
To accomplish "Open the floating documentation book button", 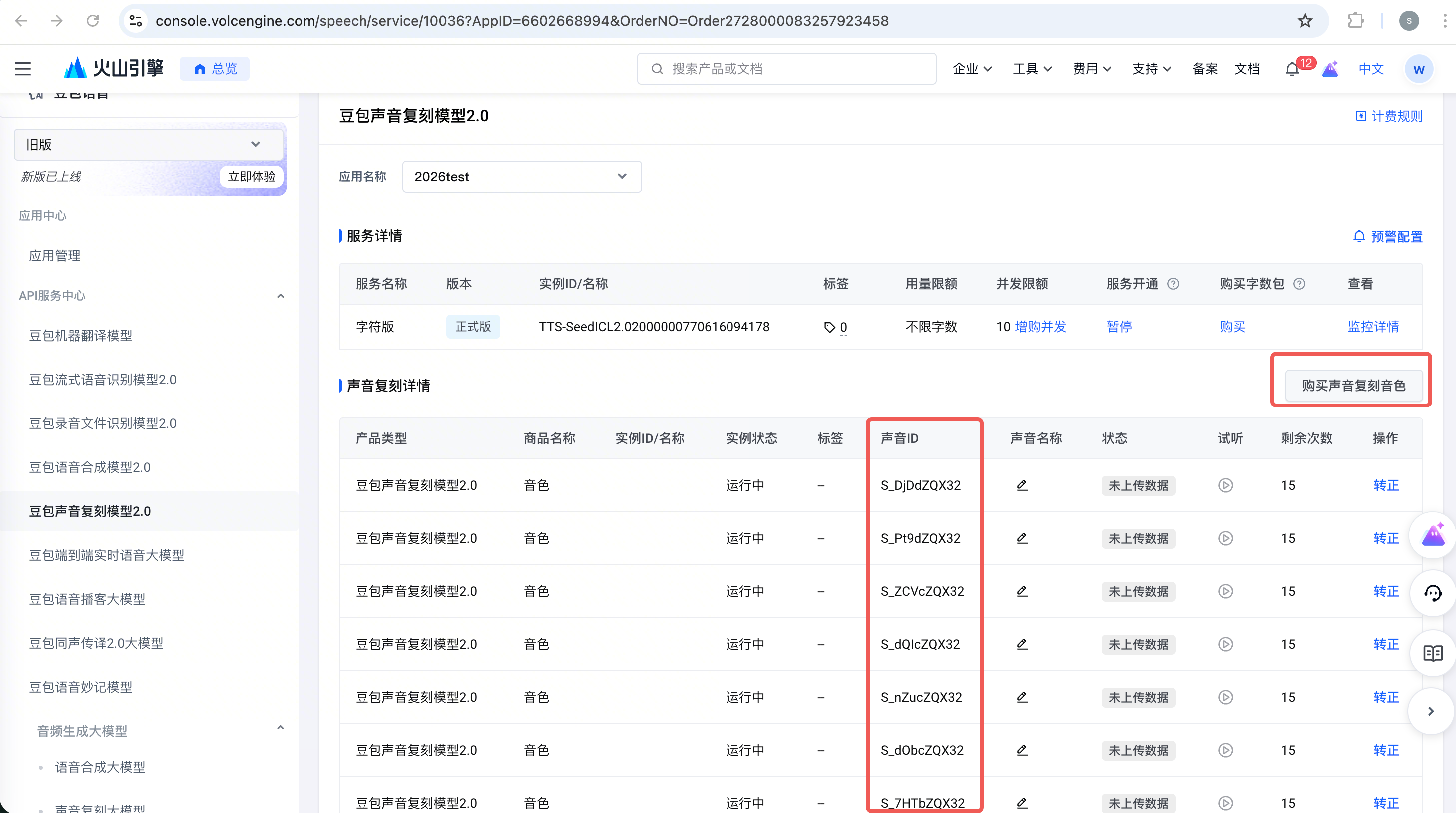I will (1432, 653).
